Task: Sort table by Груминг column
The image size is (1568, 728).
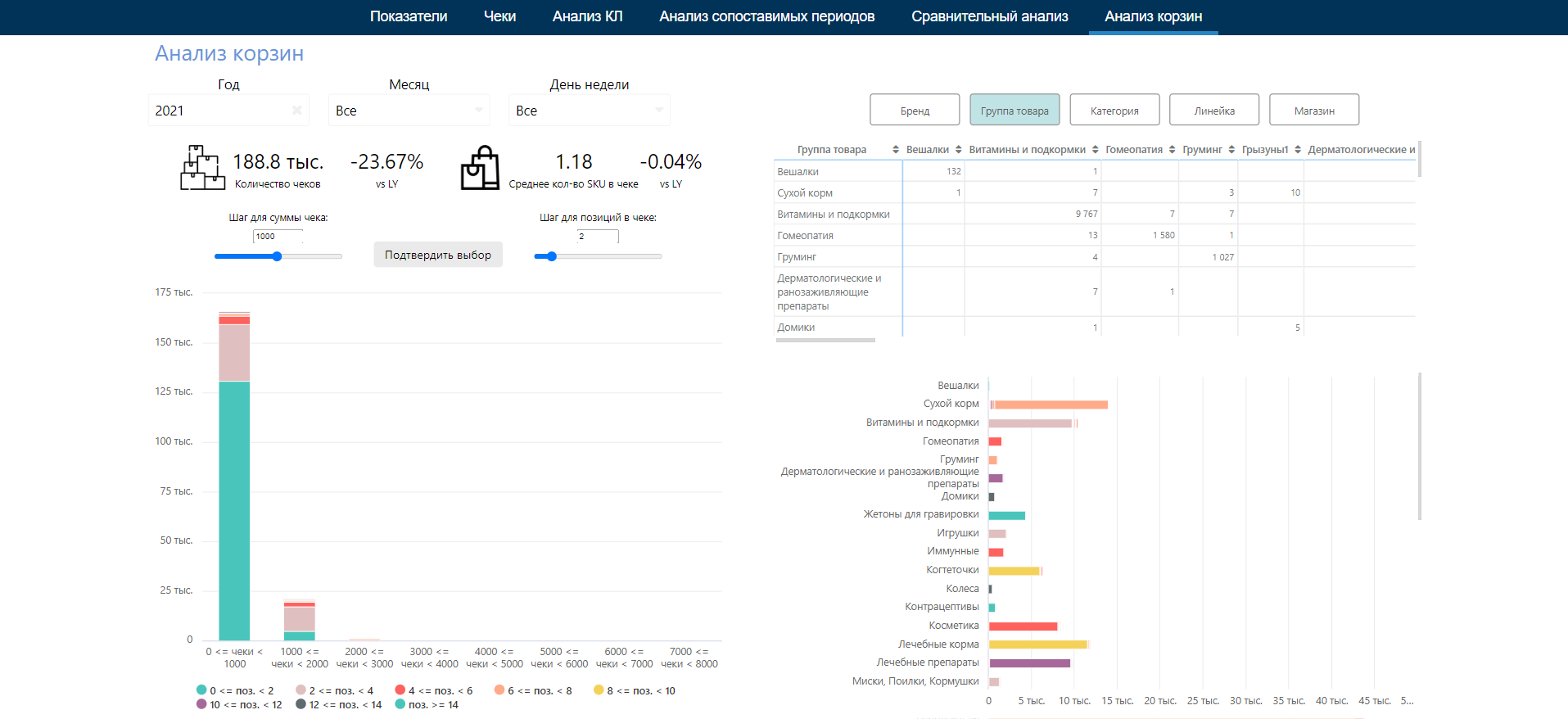Action: pos(1231,150)
